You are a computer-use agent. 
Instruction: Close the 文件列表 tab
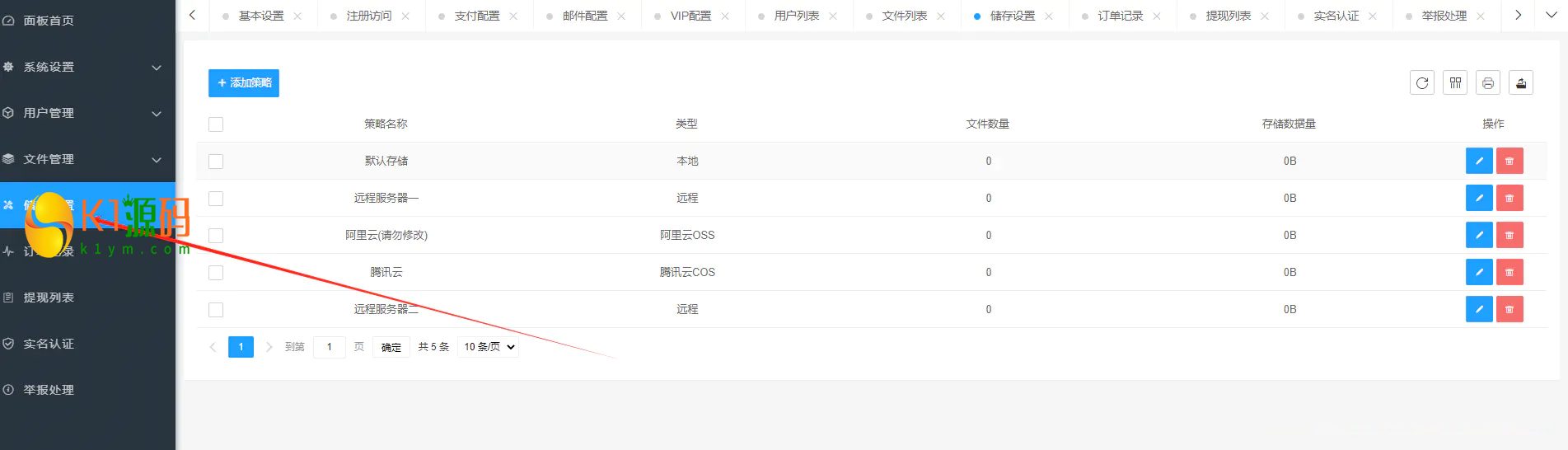(x=941, y=16)
